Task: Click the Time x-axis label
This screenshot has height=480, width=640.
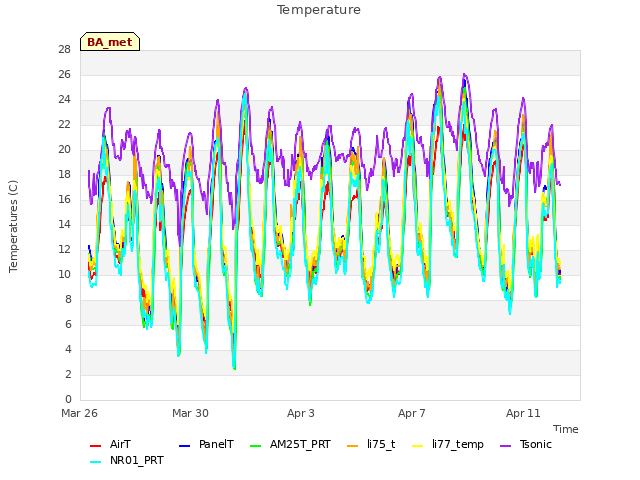Action: 566,429
